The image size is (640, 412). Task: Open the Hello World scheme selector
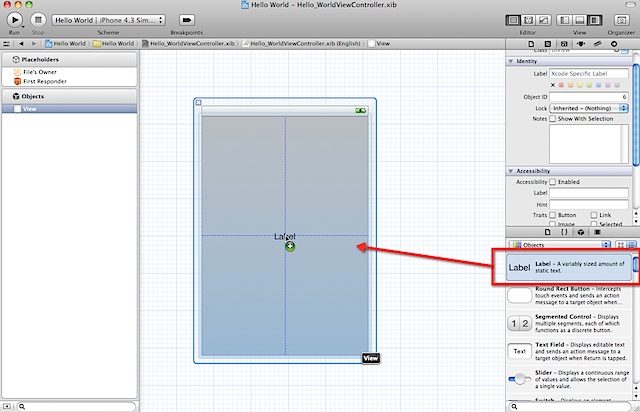[x=105, y=19]
